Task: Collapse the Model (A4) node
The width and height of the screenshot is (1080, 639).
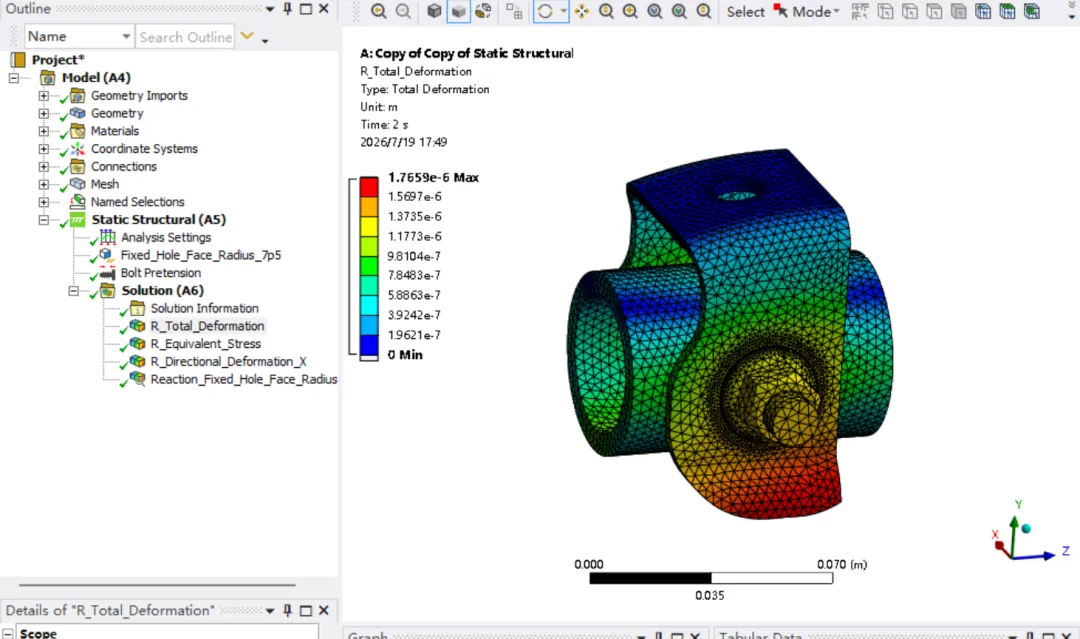Action: (x=14, y=78)
